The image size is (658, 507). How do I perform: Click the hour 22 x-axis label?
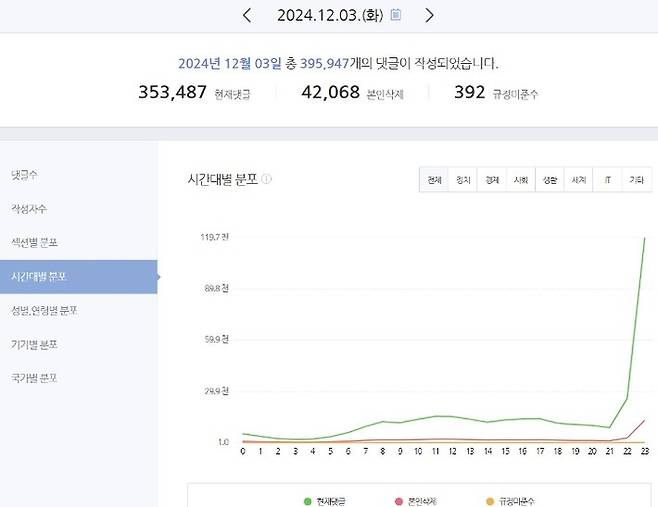pyautogui.click(x=627, y=451)
